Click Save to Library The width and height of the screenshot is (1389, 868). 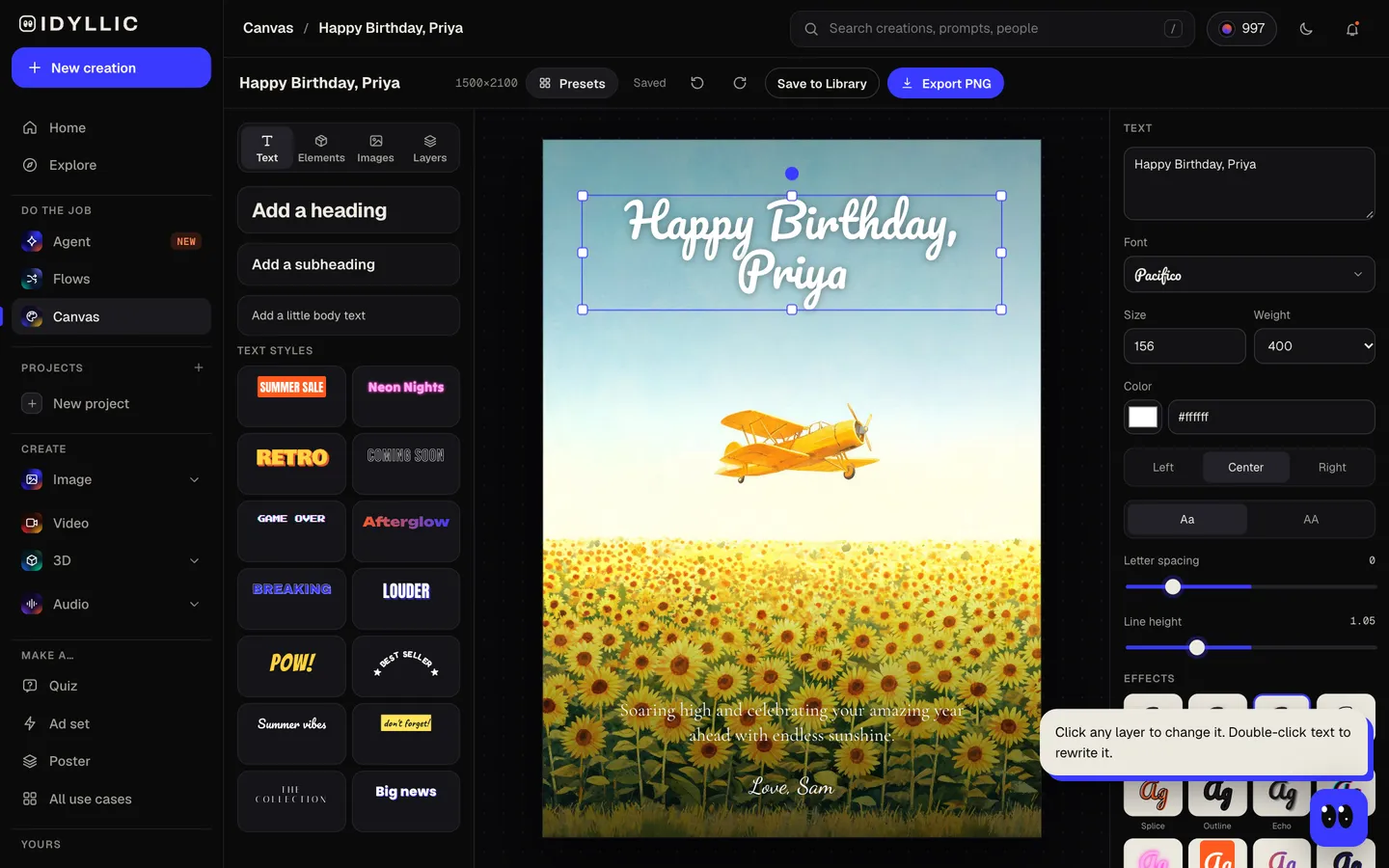tap(822, 83)
